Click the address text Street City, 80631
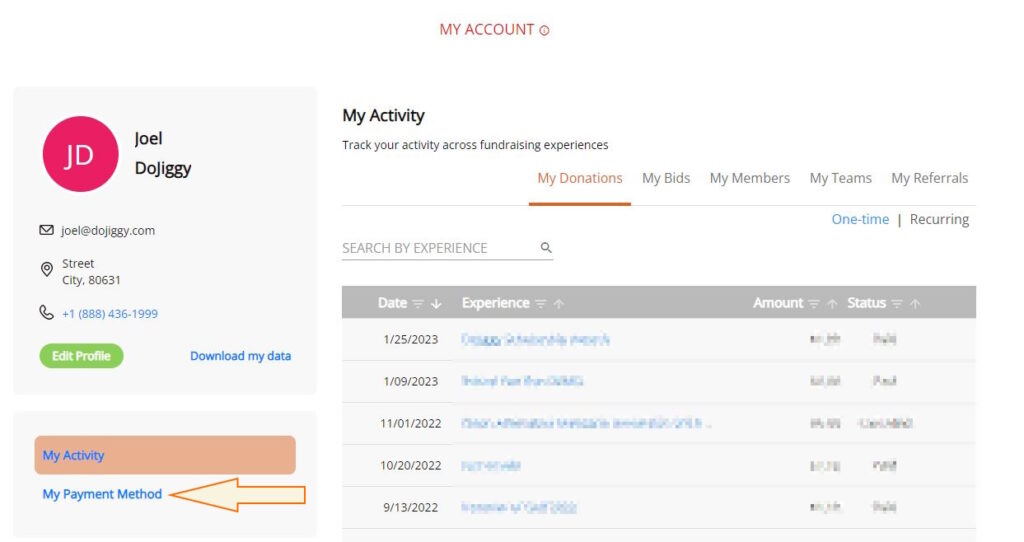1024x542 pixels. point(91,272)
